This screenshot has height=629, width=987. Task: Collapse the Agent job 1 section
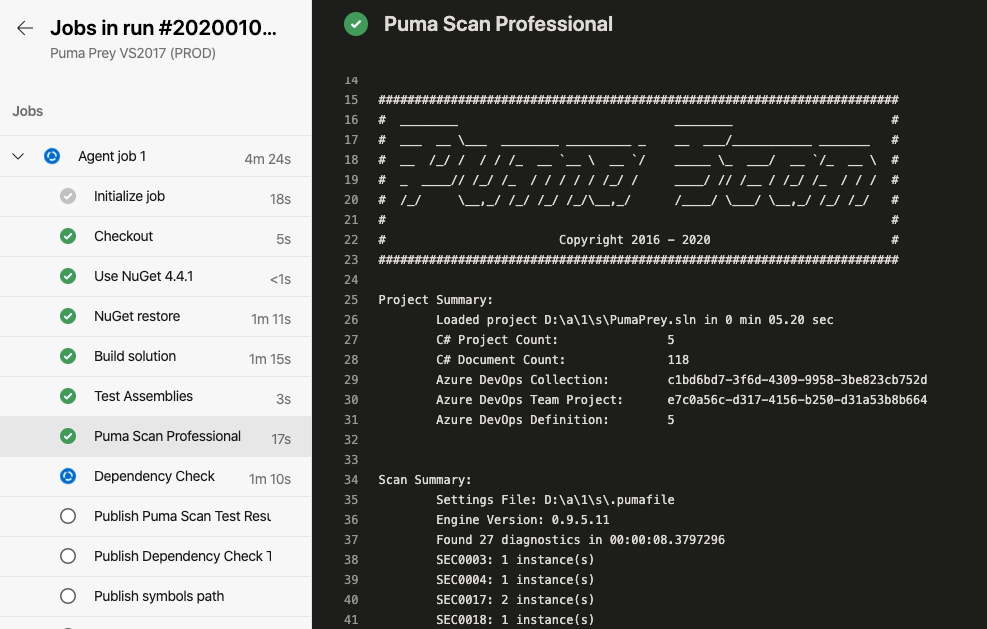pyautogui.click(x=17, y=157)
